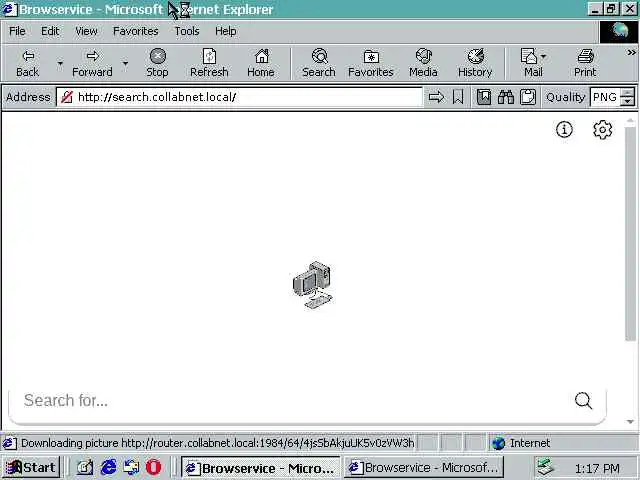Open the Back history dropdown arrow
This screenshot has width=640, height=480.
60,63
